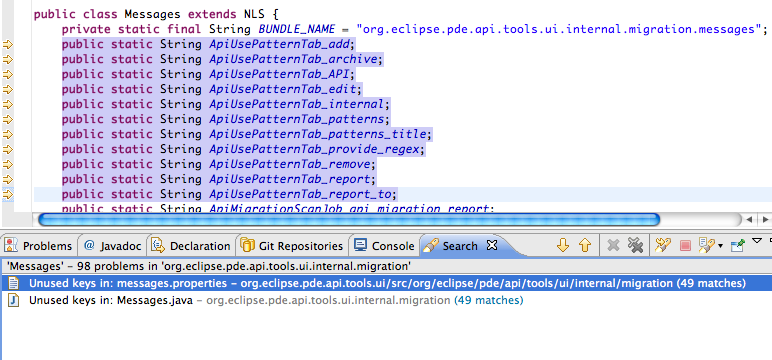Click the file icon beside messages.properties result
The height and width of the screenshot is (360, 772).
tap(14, 283)
